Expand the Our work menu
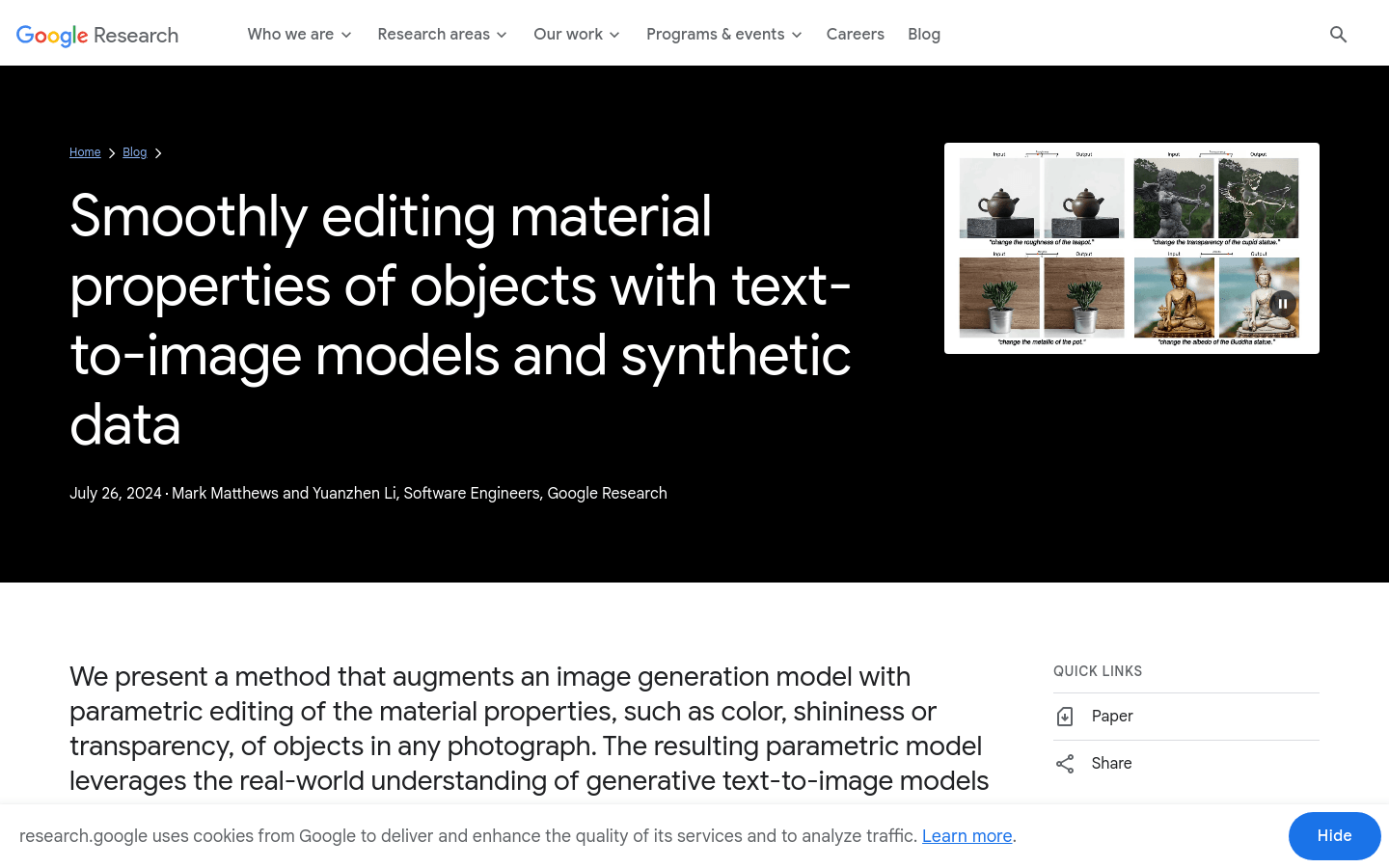 pos(577,35)
